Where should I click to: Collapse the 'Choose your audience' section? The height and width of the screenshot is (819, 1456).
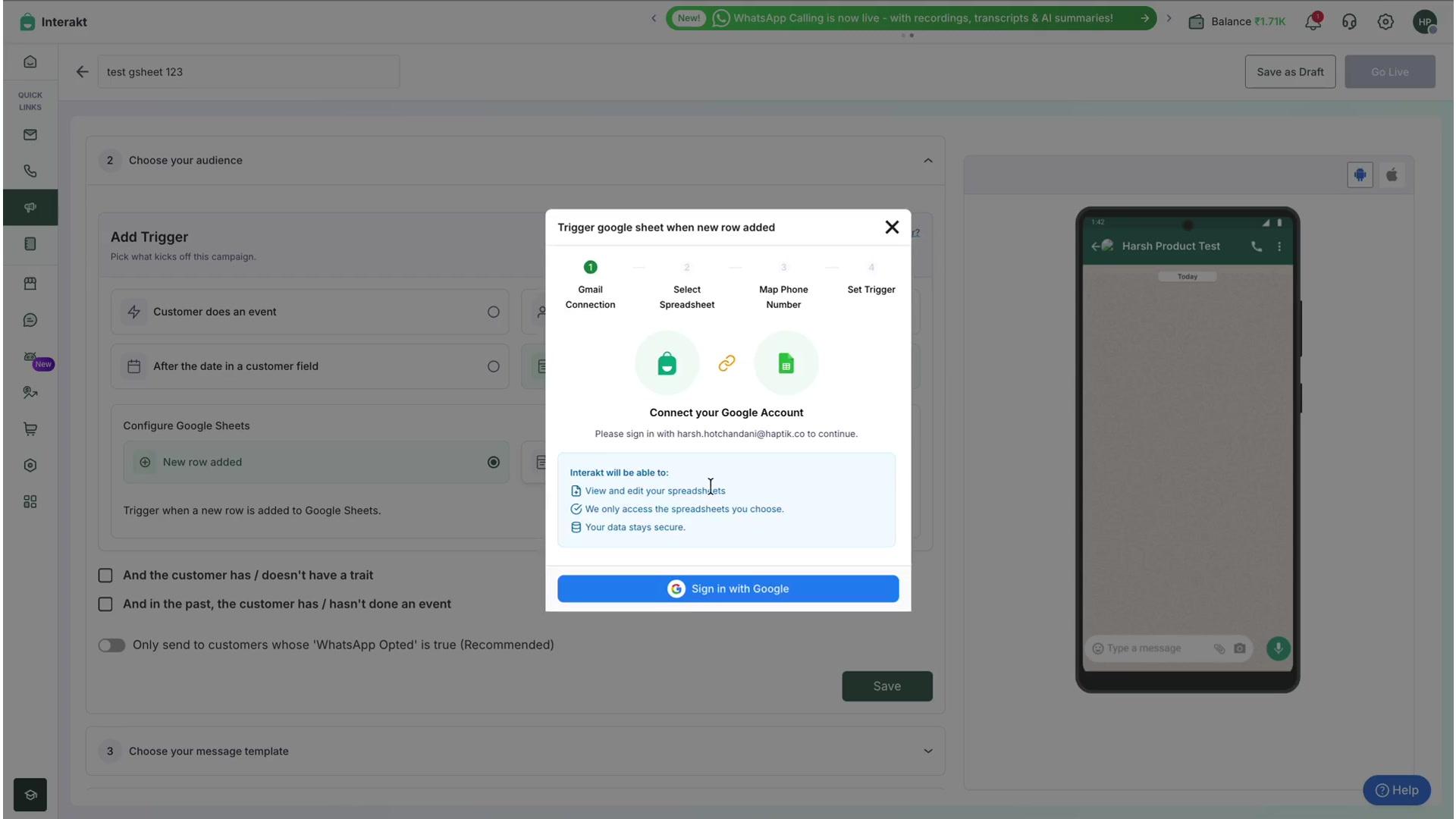pyautogui.click(x=928, y=161)
